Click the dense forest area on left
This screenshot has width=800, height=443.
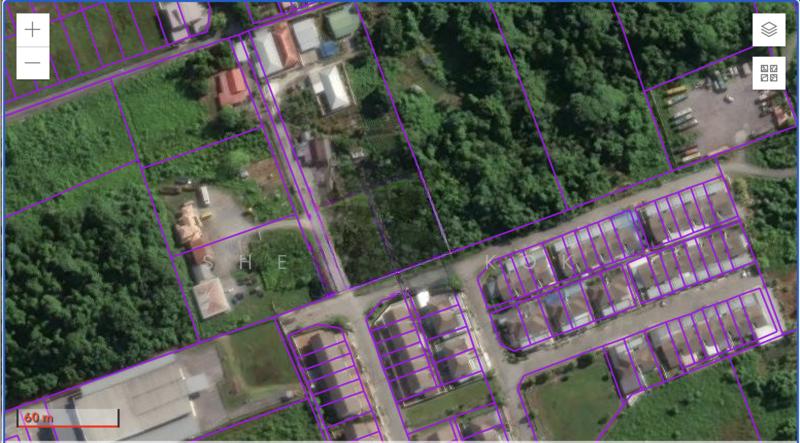[x=80, y=280]
